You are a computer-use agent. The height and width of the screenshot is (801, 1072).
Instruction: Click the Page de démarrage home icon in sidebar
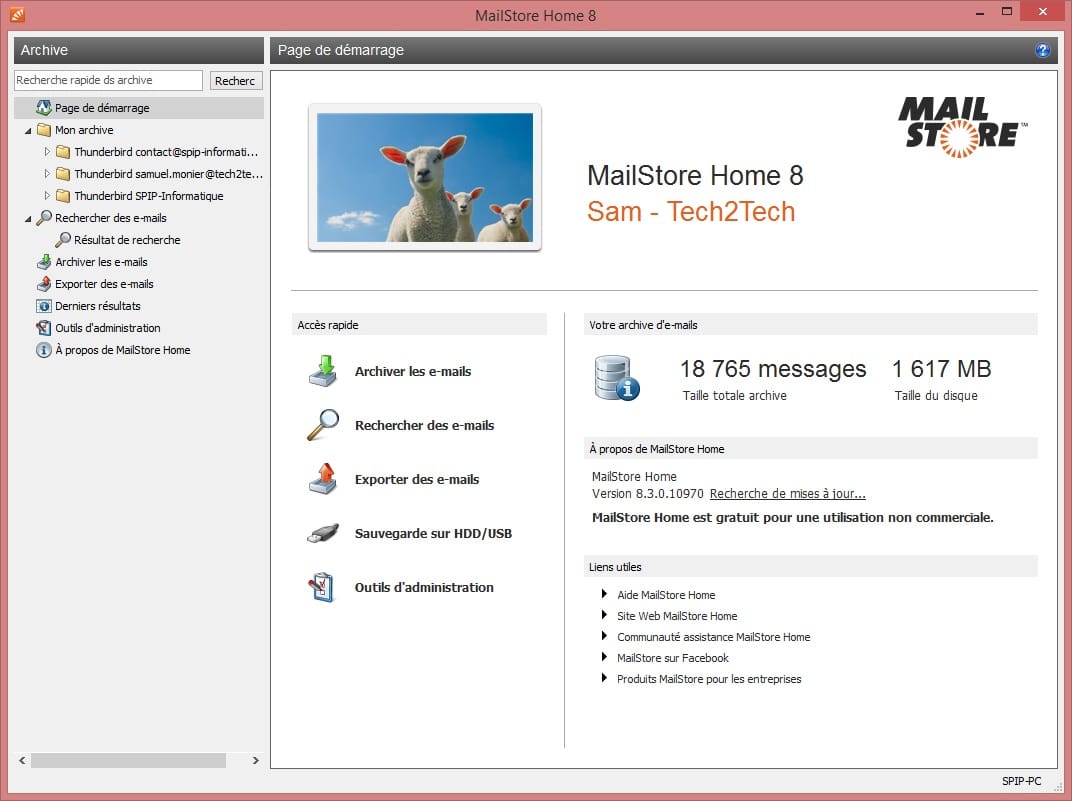(44, 107)
